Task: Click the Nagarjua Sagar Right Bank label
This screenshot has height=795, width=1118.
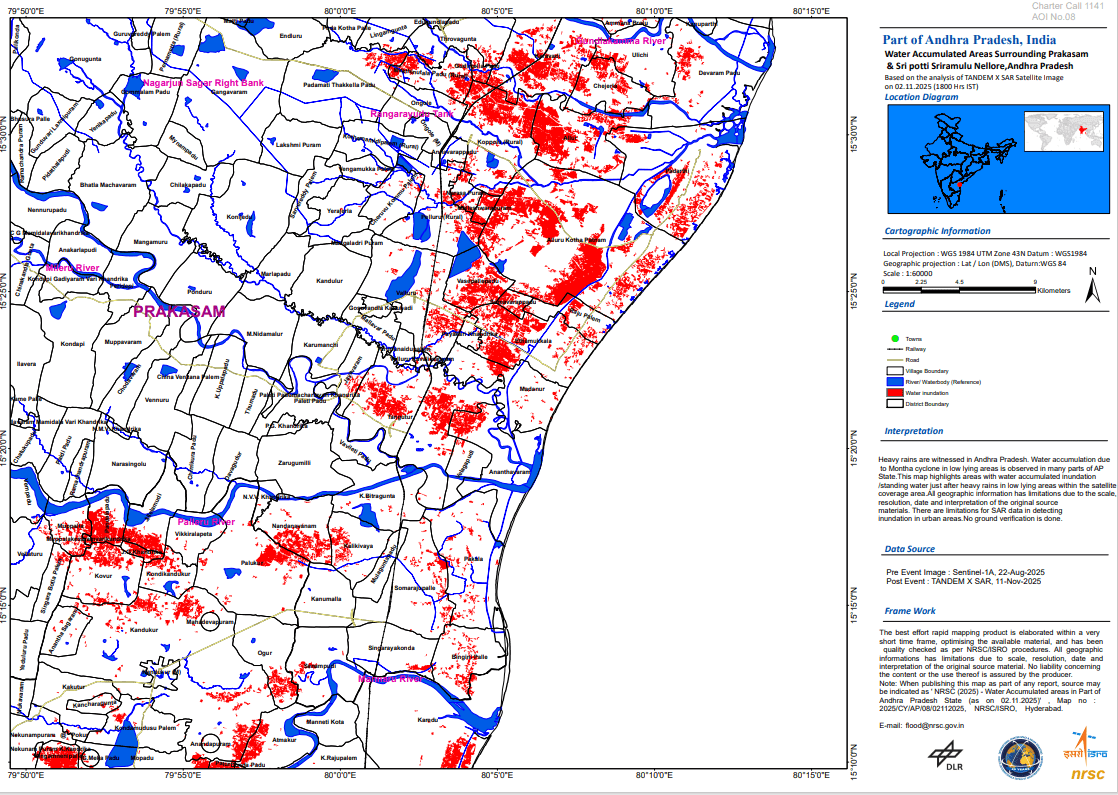Action: (203, 82)
